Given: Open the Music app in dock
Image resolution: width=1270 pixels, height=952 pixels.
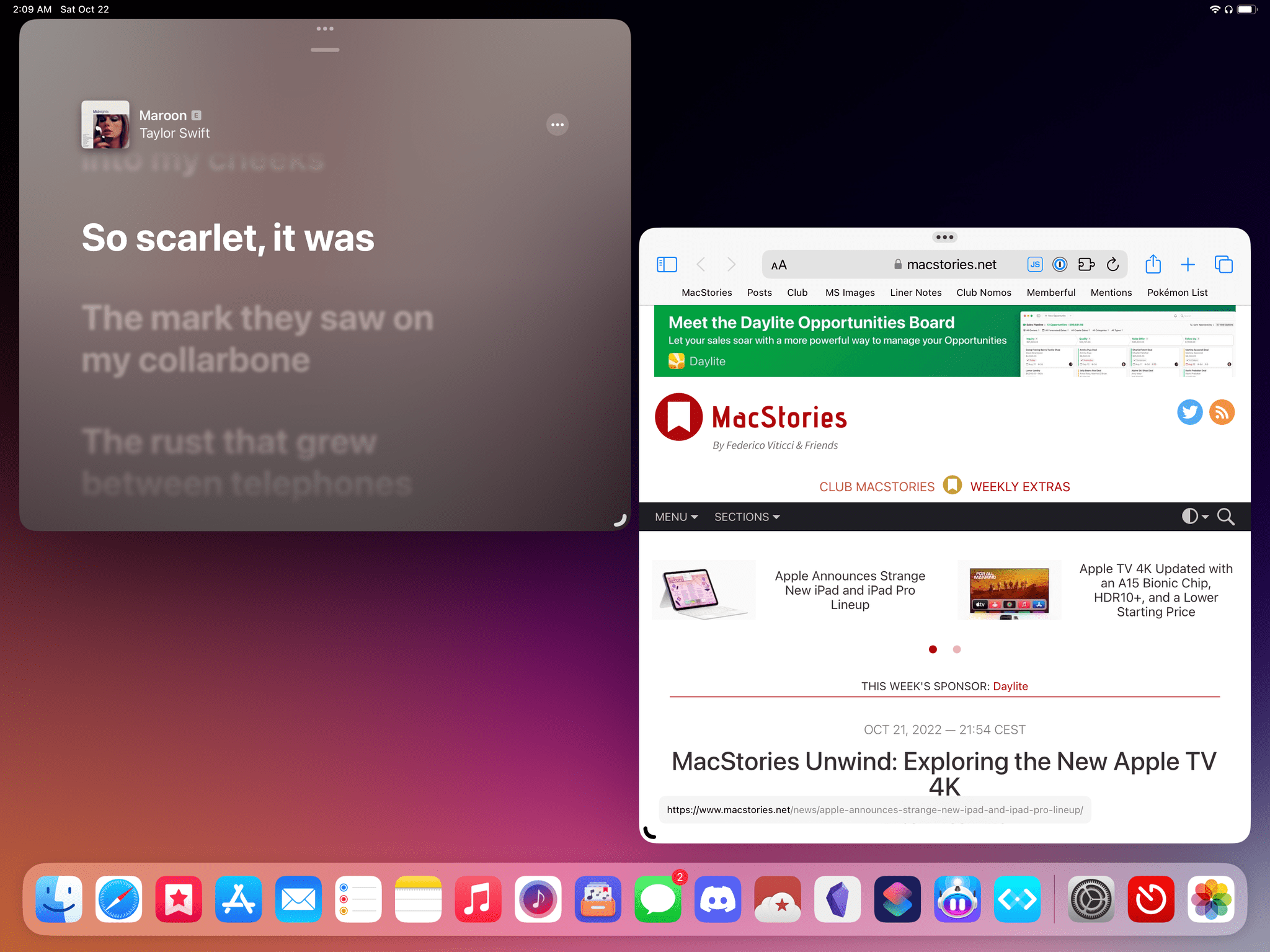Looking at the screenshot, I should coord(478,899).
